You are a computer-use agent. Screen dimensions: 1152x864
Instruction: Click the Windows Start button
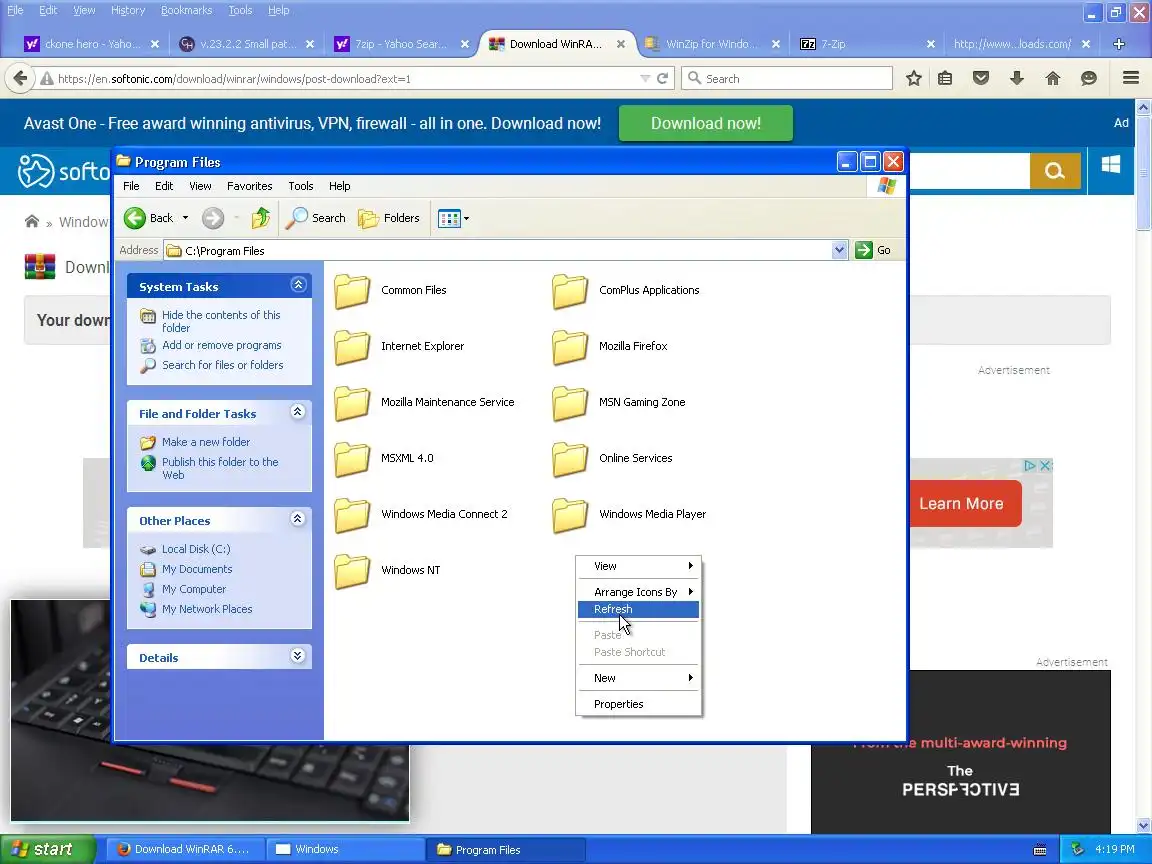47,849
